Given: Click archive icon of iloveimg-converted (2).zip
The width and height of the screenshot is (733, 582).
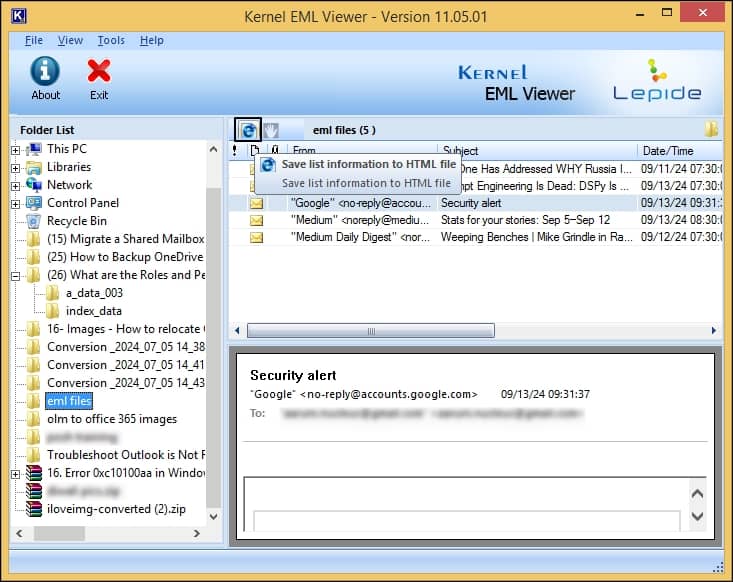Looking at the screenshot, I should (x=34, y=509).
